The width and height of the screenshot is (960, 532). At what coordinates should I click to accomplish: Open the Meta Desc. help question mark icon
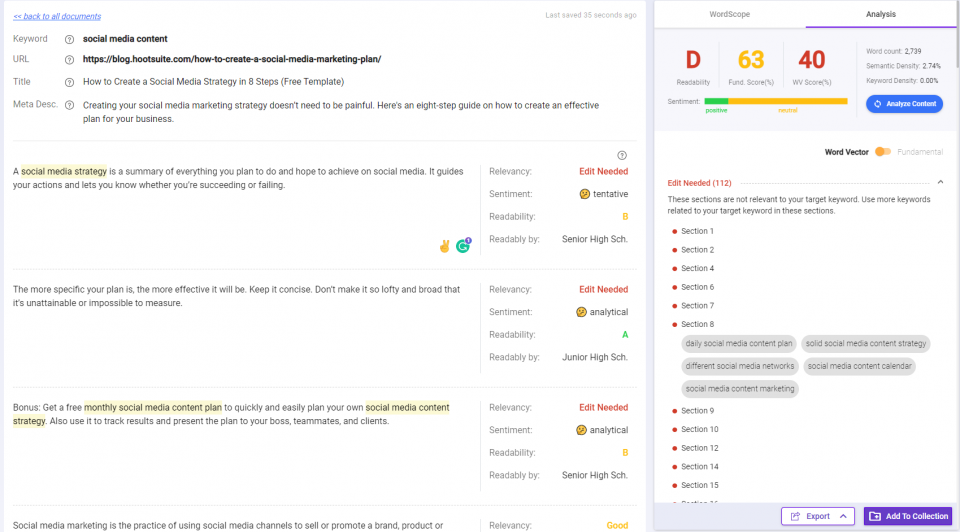pyautogui.click(x=69, y=105)
